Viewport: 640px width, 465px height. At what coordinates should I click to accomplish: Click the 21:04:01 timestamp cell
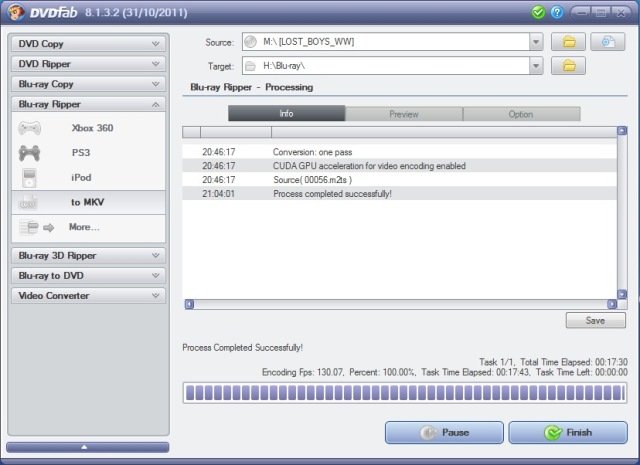pos(219,194)
